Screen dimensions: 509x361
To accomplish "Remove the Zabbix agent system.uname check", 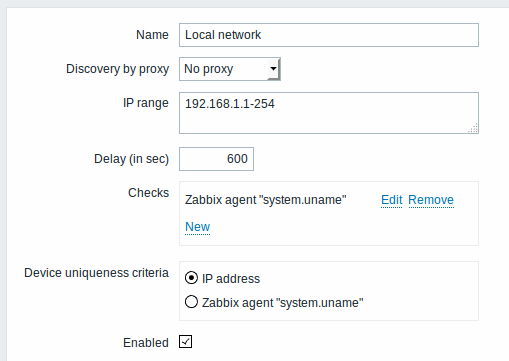I will (431, 200).
